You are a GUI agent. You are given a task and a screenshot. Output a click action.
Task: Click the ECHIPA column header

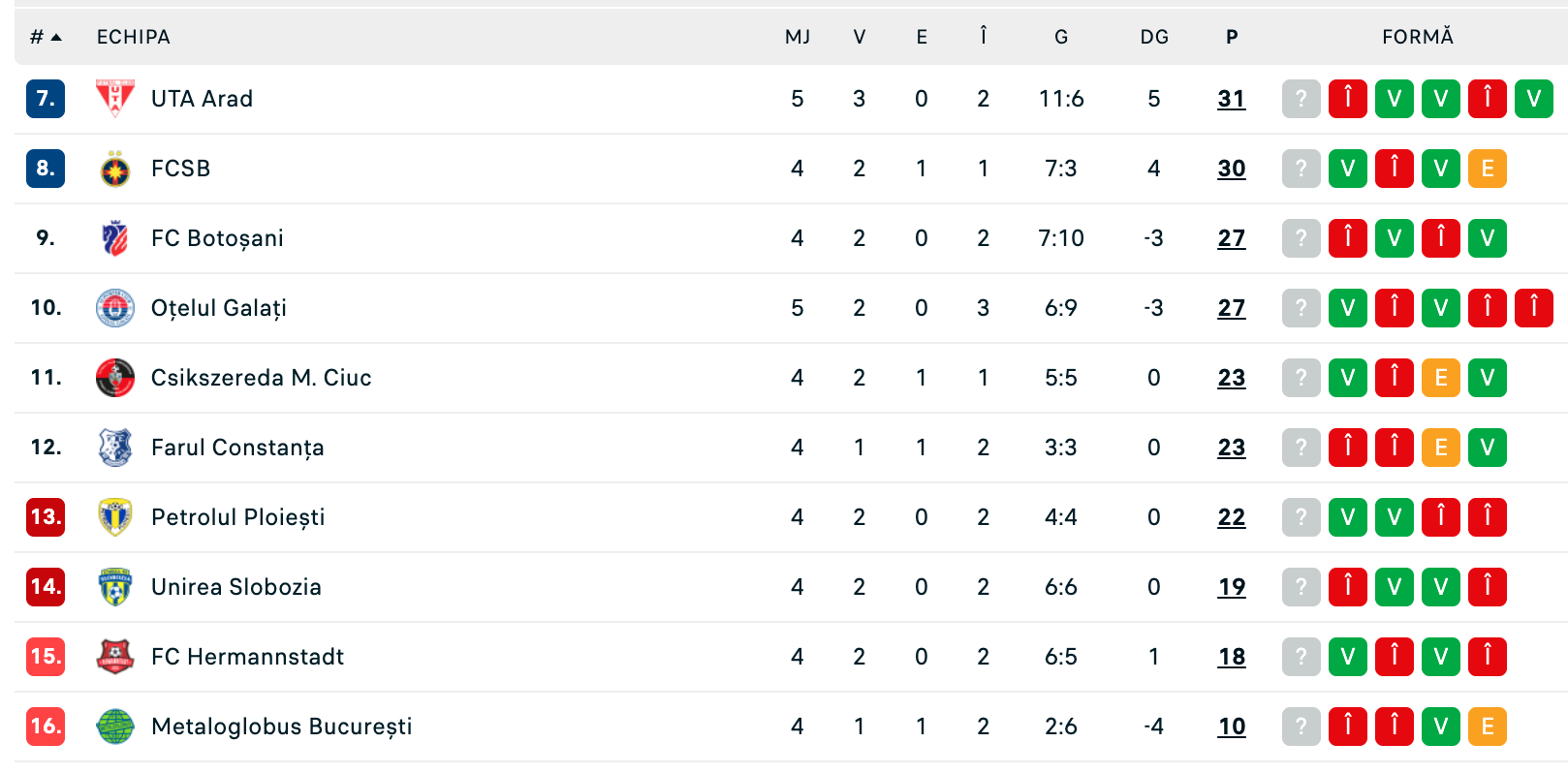coord(134,37)
